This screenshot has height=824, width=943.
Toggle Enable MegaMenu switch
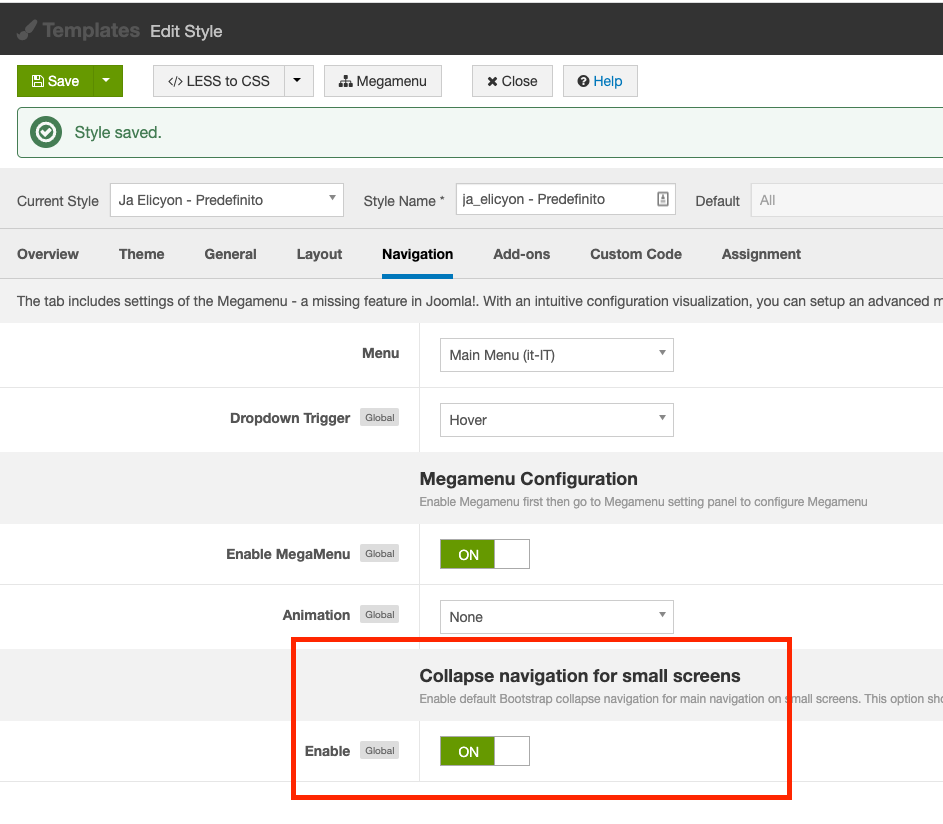tap(484, 554)
